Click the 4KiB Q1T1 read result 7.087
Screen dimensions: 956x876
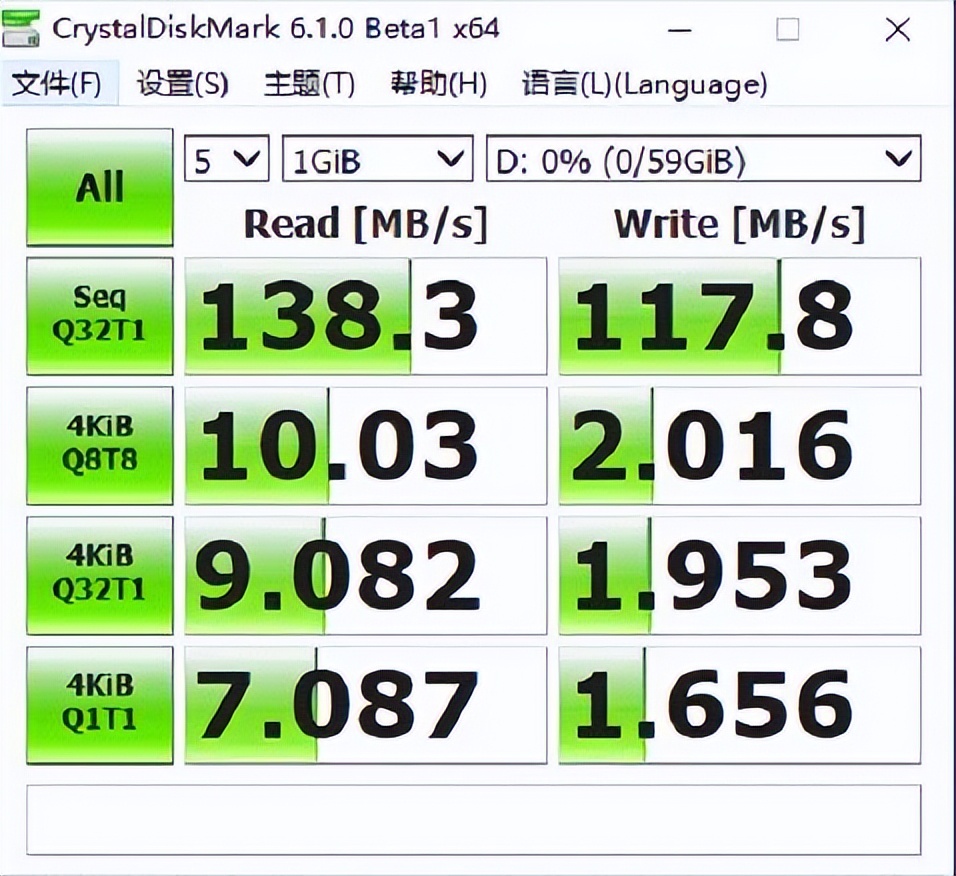(x=366, y=705)
